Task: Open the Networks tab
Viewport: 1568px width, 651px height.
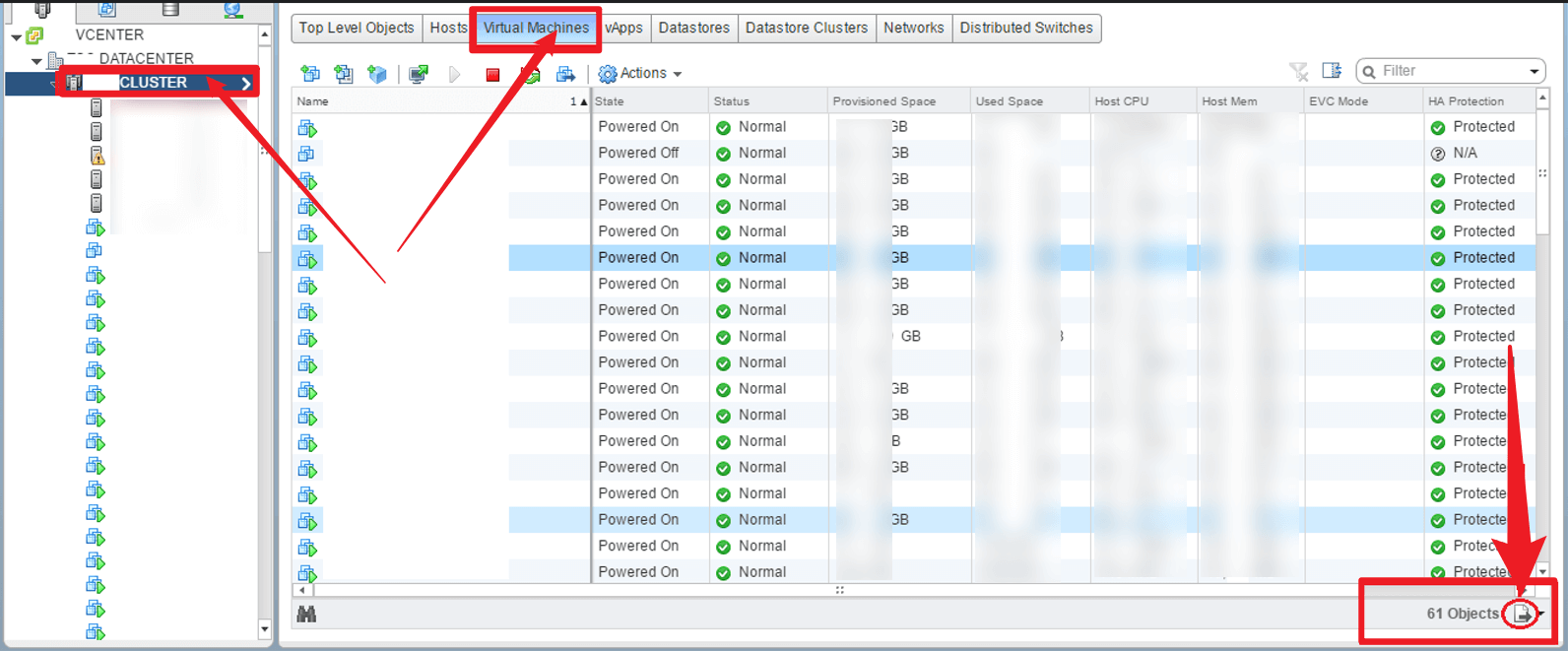Action: (913, 28)
